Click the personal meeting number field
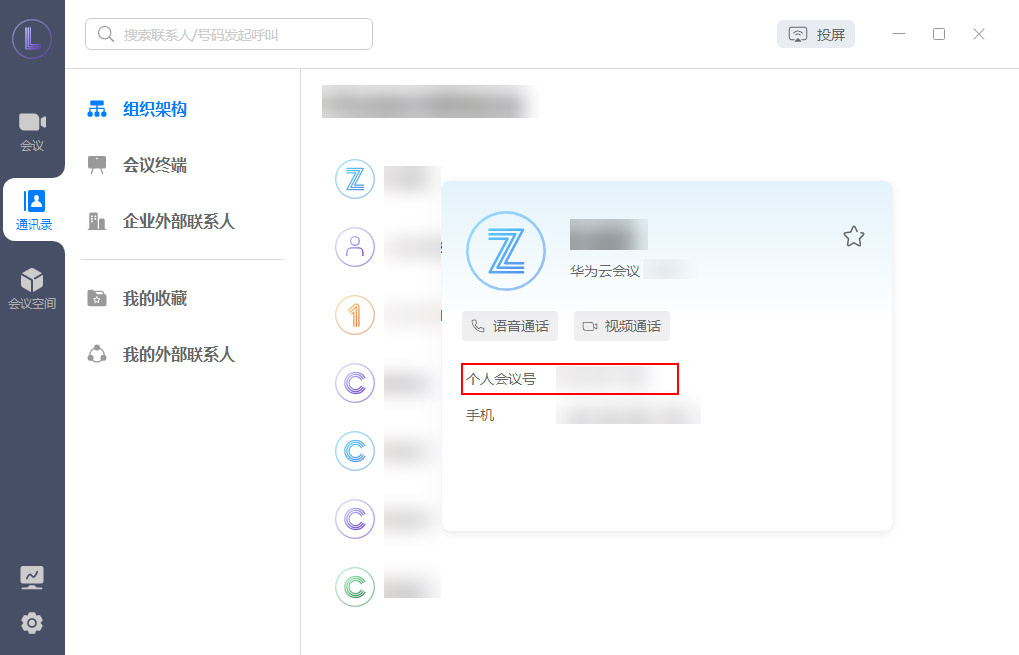1019x655 pixels. tap(570, 379)
